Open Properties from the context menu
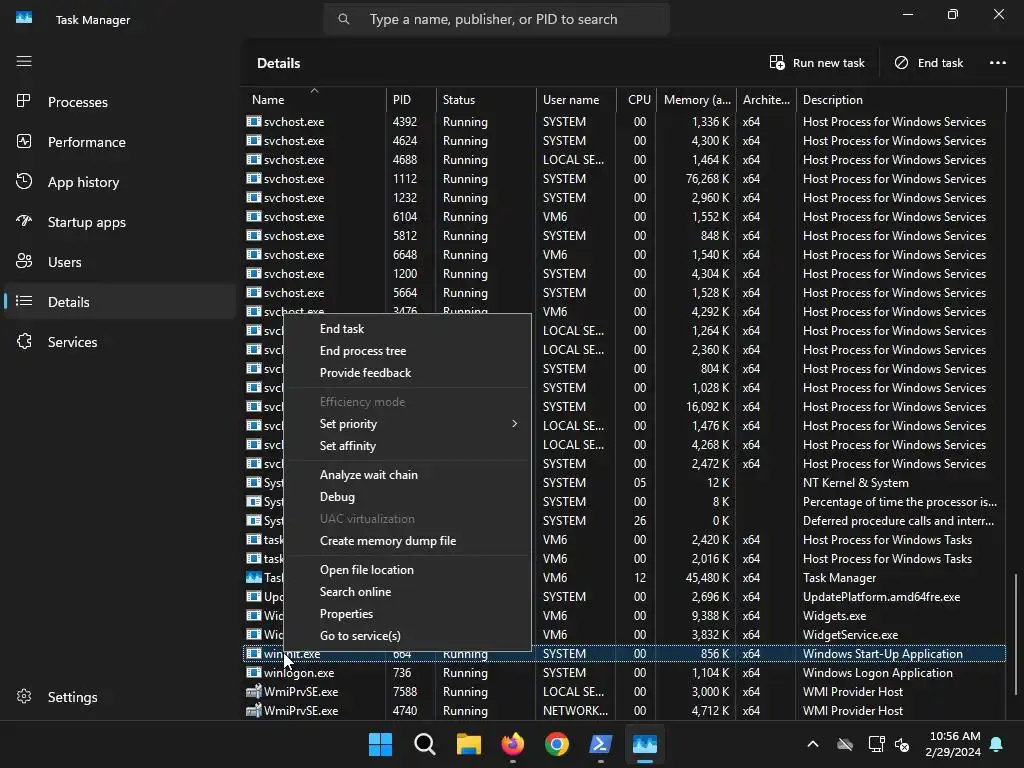Image resolution: width=1024 pixels, height=768 pixels. pyautogui.click(x=408, y=614)
